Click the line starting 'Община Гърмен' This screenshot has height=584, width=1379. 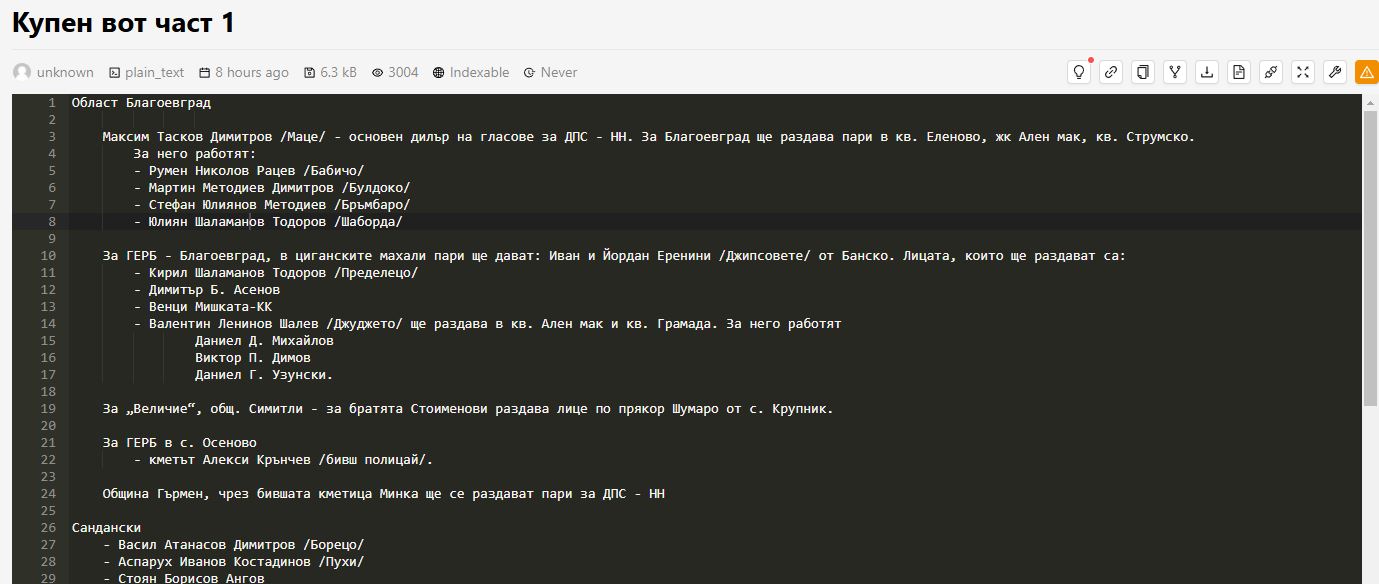384,494
